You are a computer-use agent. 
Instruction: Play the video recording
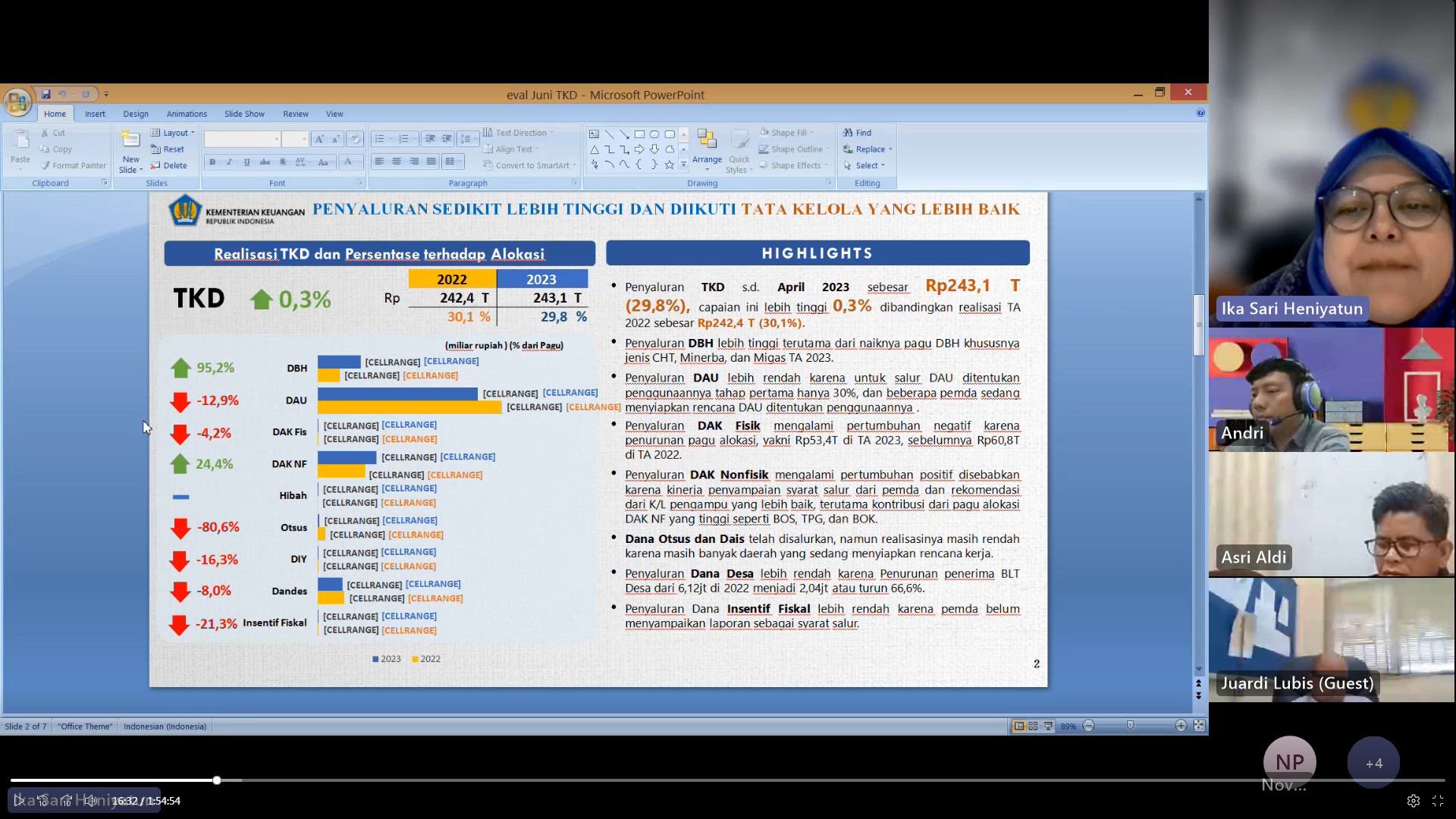coord(19,801)
